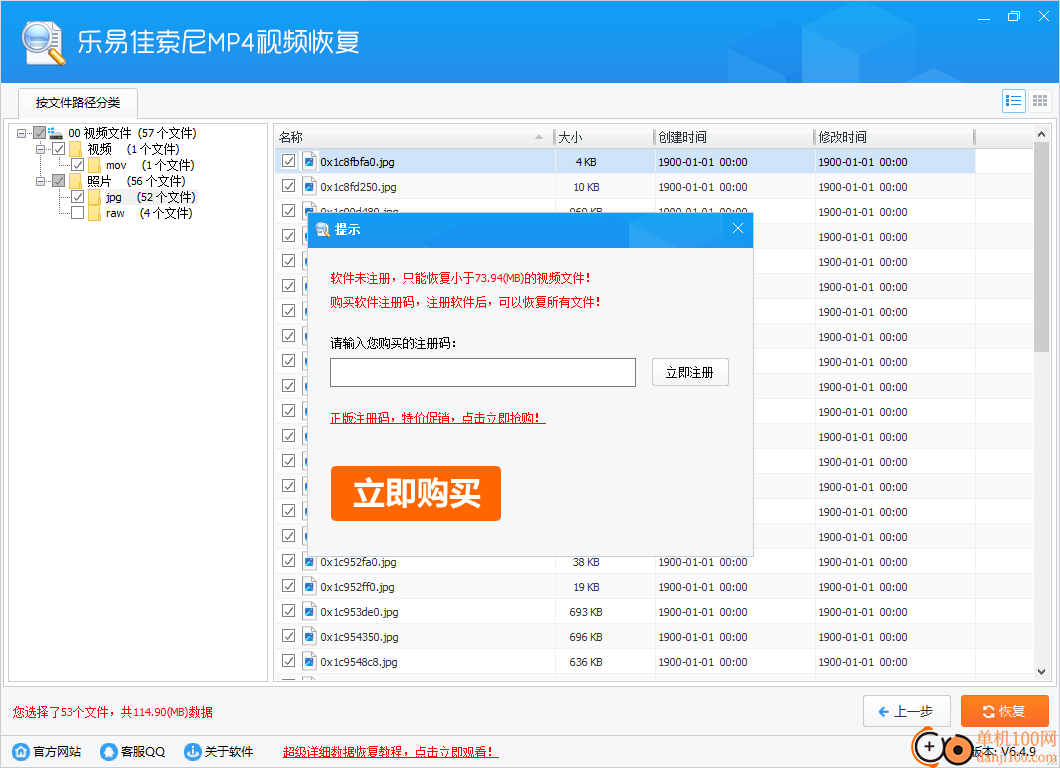Click the orange 立即购买 button
The height and width of the screenshot is (768, 1060).
[416, 494]
